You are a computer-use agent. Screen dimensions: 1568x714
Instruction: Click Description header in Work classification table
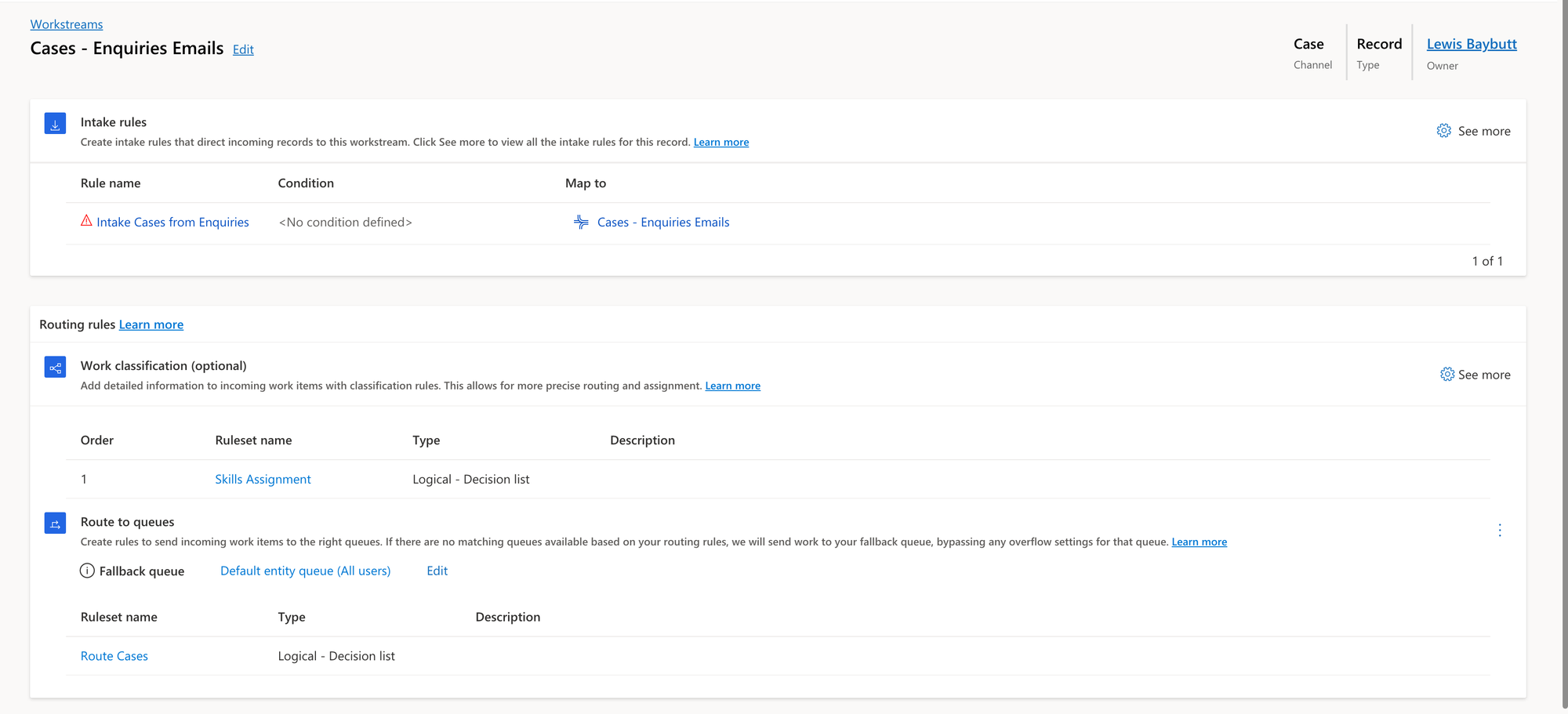click(642, 440)
